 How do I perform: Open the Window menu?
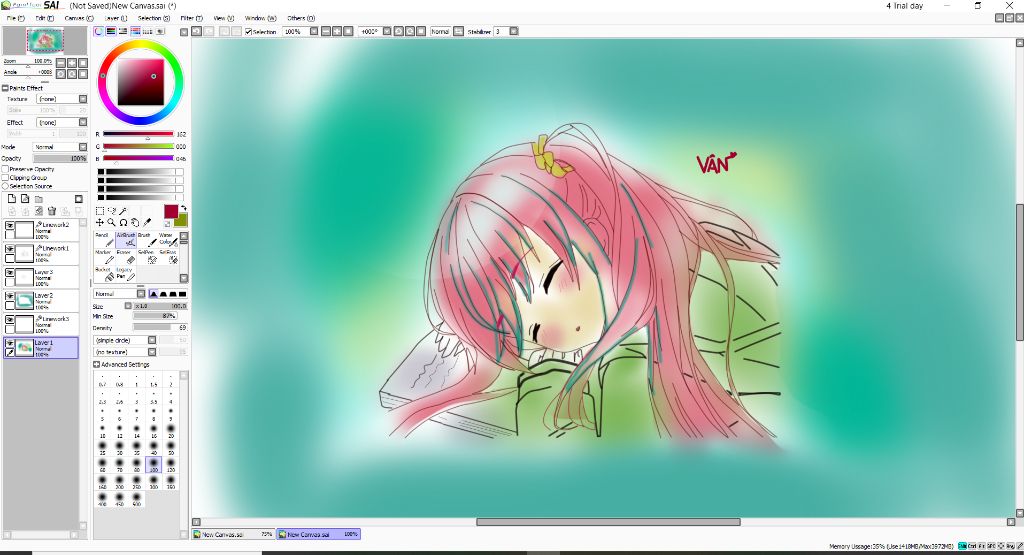(261, 18)
